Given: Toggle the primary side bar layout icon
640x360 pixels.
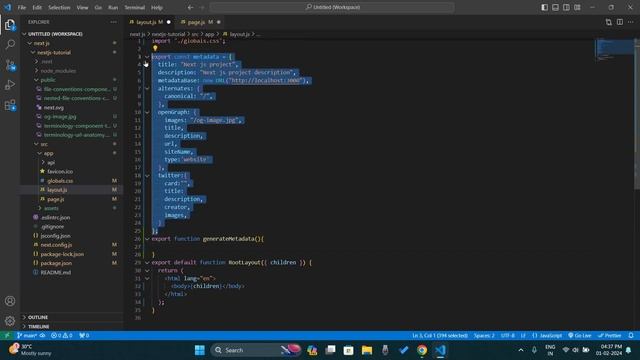Looking at the screenshot, I should (544, 7).
